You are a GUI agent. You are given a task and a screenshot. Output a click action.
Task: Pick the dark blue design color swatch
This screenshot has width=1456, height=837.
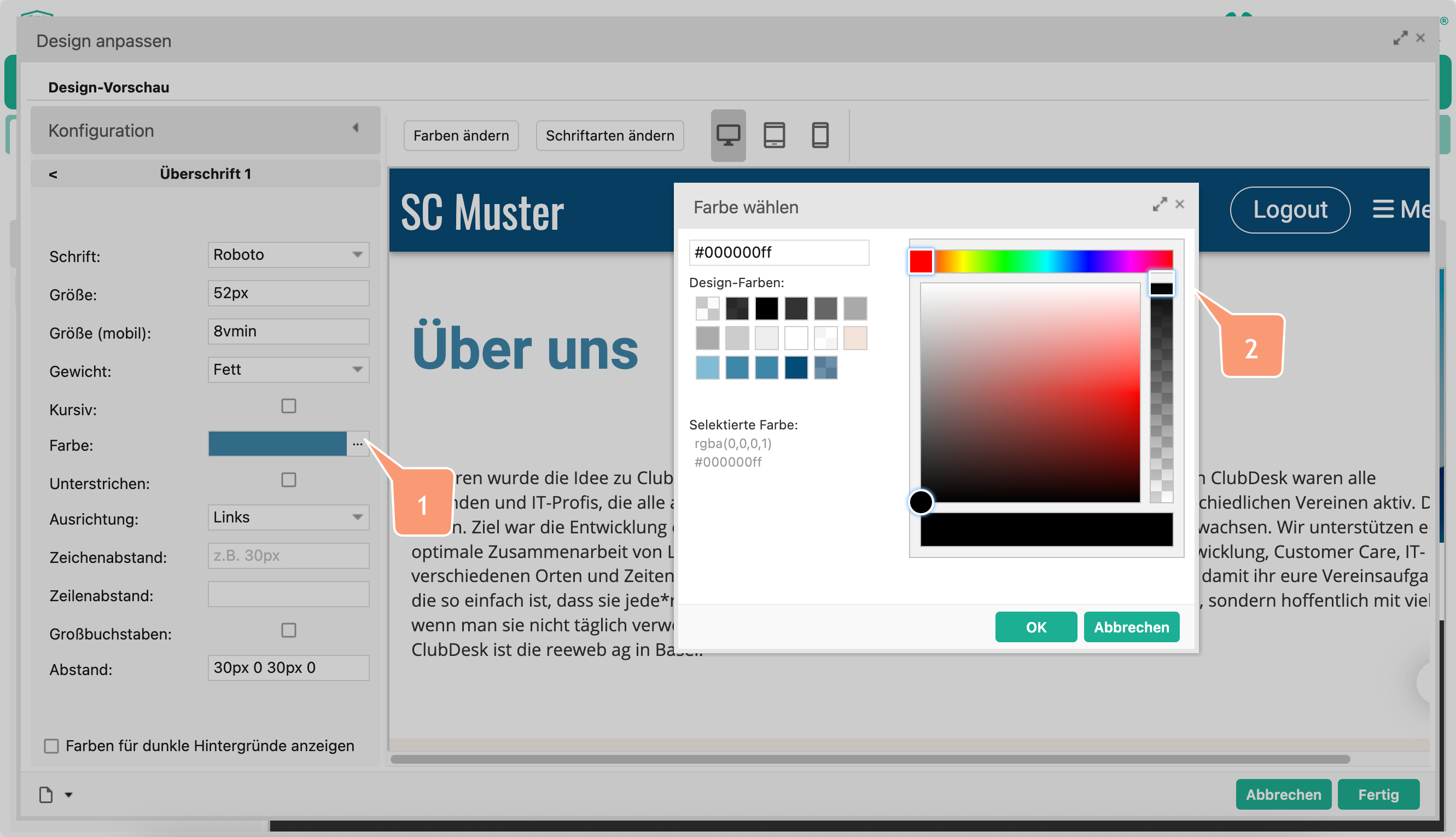[x=796, y=367]
